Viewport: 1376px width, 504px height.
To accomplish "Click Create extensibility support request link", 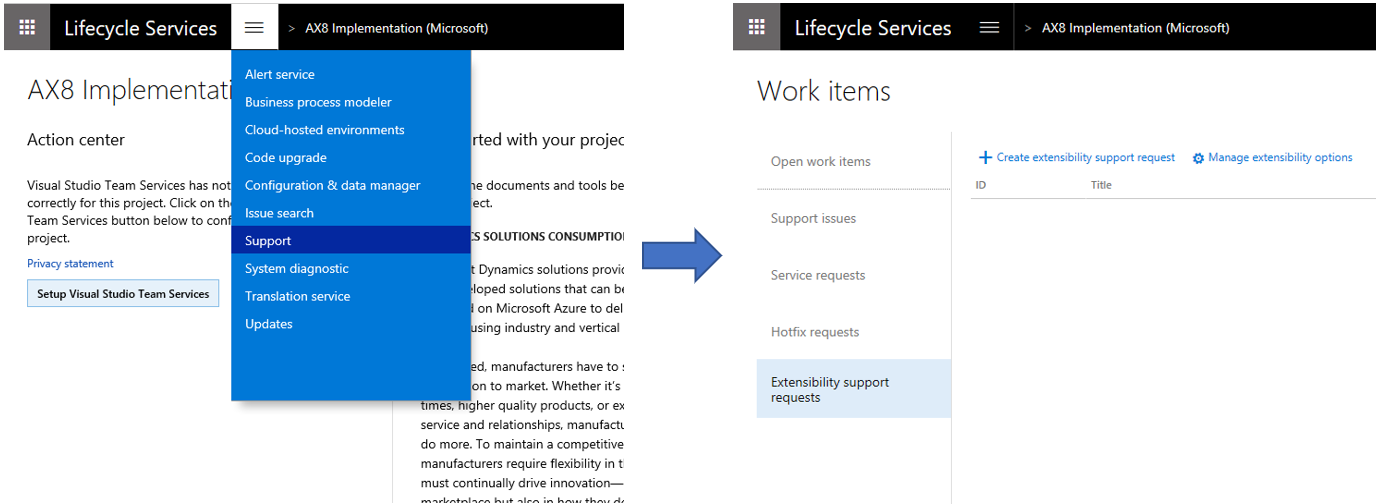I will [x=1086, y=158].
